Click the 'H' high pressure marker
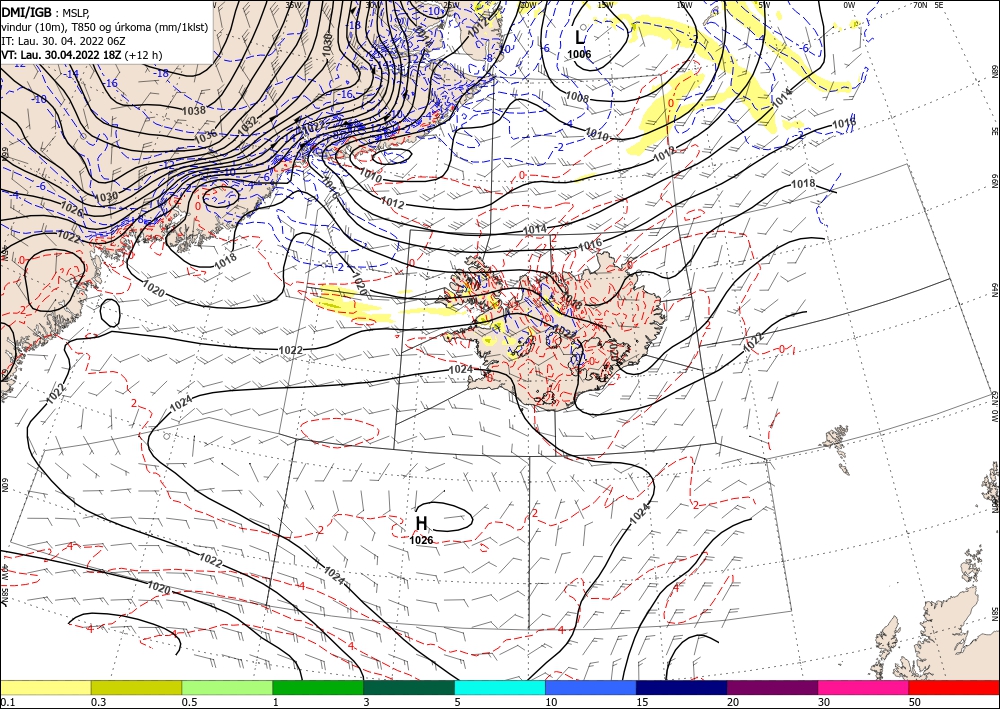This screenshot has width=1000, height=709. [x=421, y=523]
